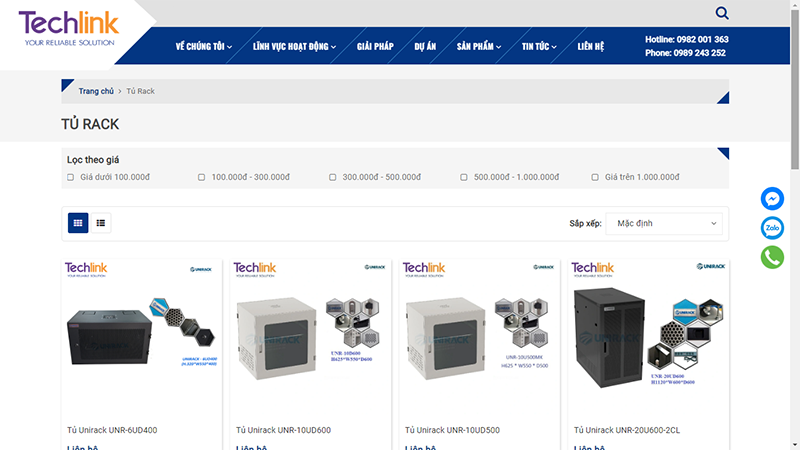800x450 pixels.
Task: Check '100.000đ - 300.000đ' filter
Action: (202, 177)
